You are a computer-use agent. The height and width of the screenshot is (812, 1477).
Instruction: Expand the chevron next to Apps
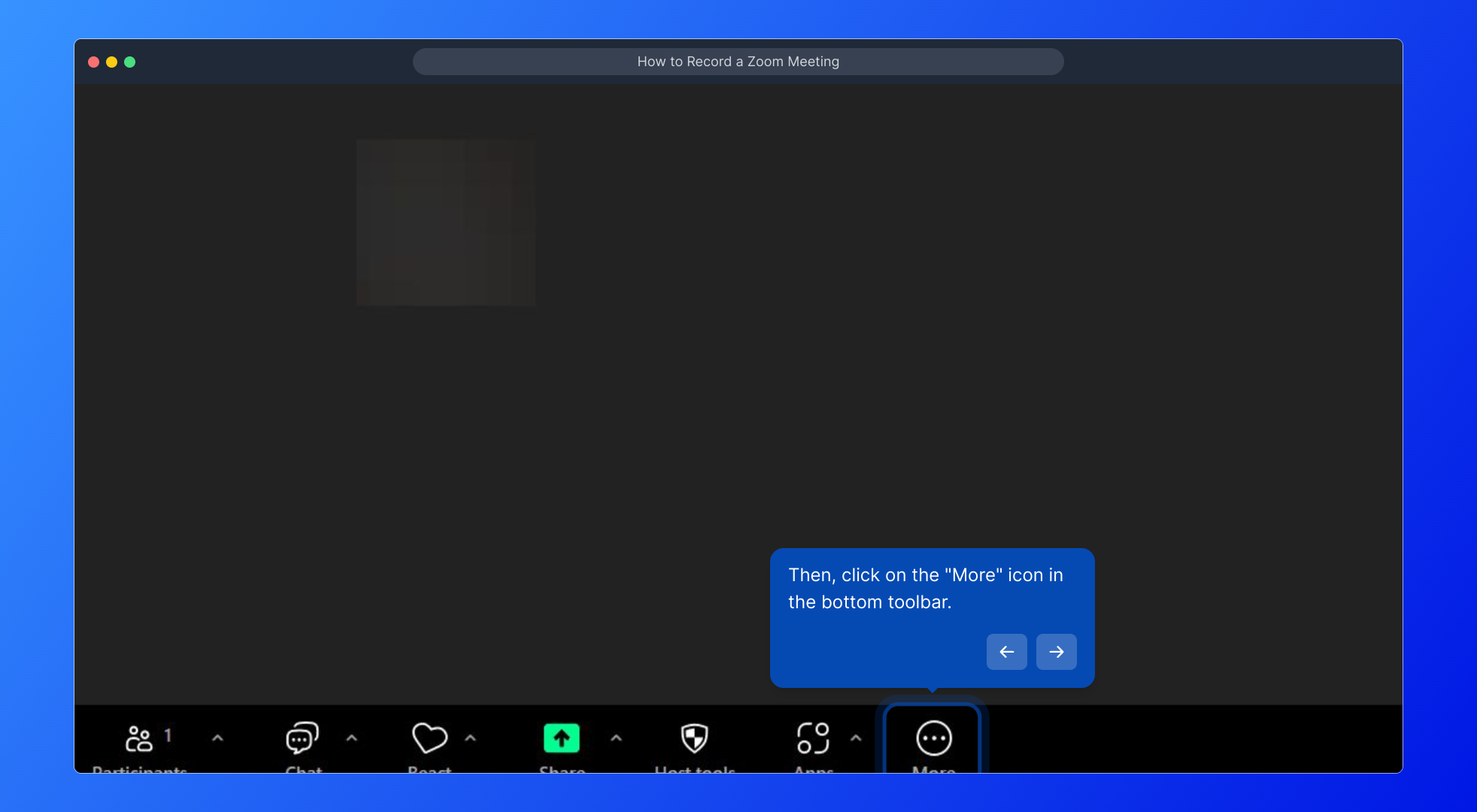point(855,738)
